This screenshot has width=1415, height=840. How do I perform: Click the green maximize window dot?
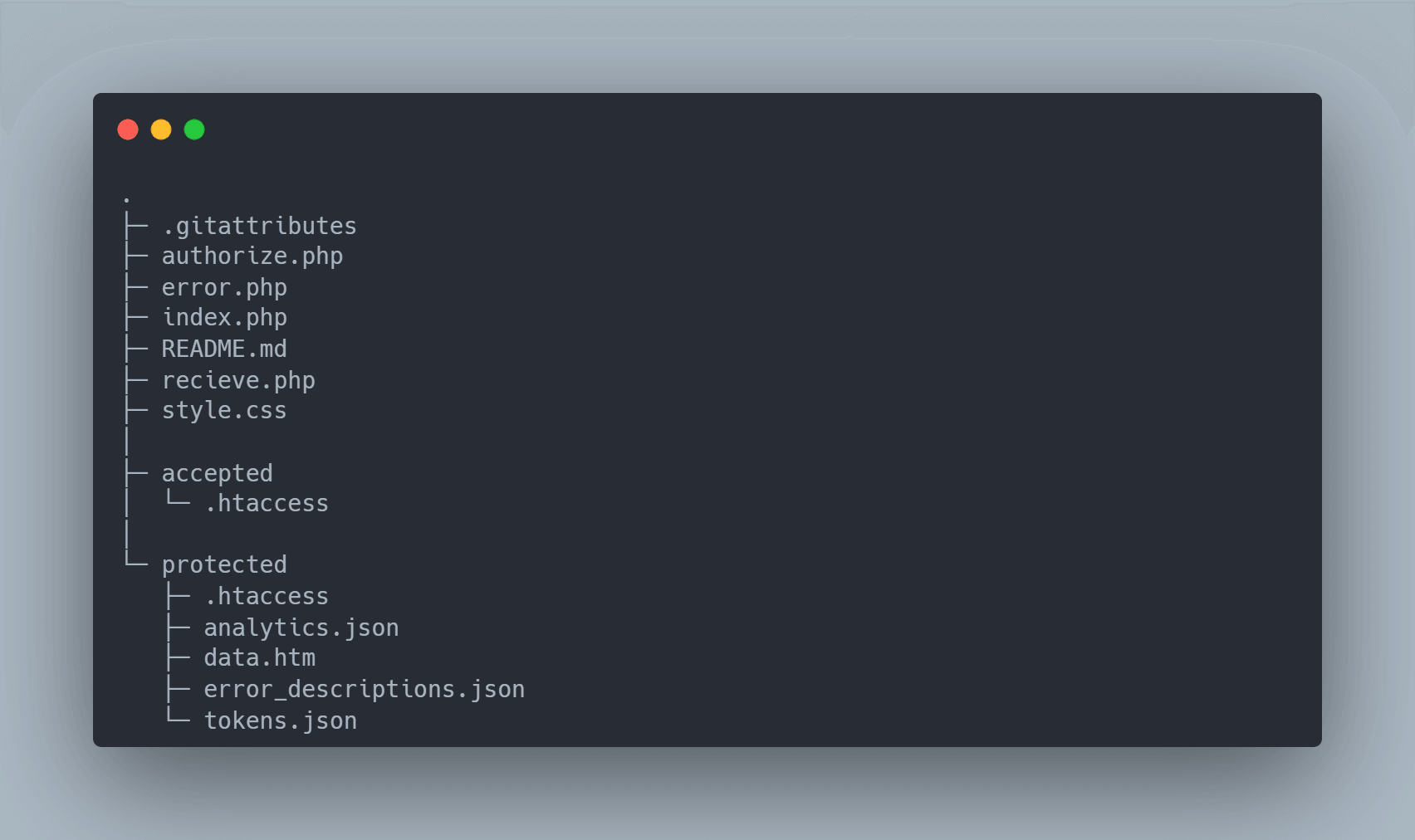(194, 129)
